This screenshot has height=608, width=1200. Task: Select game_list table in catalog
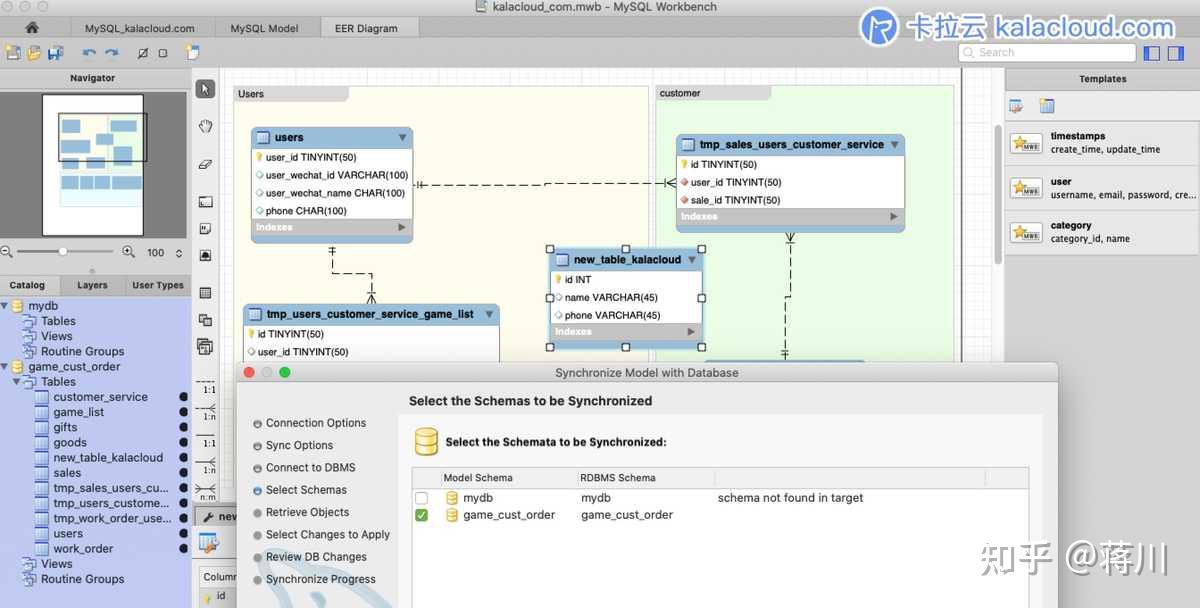click(78, 412)
